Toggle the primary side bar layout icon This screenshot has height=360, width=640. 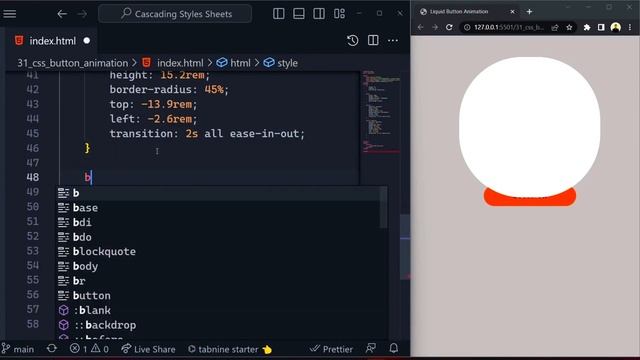pos(279,14)
